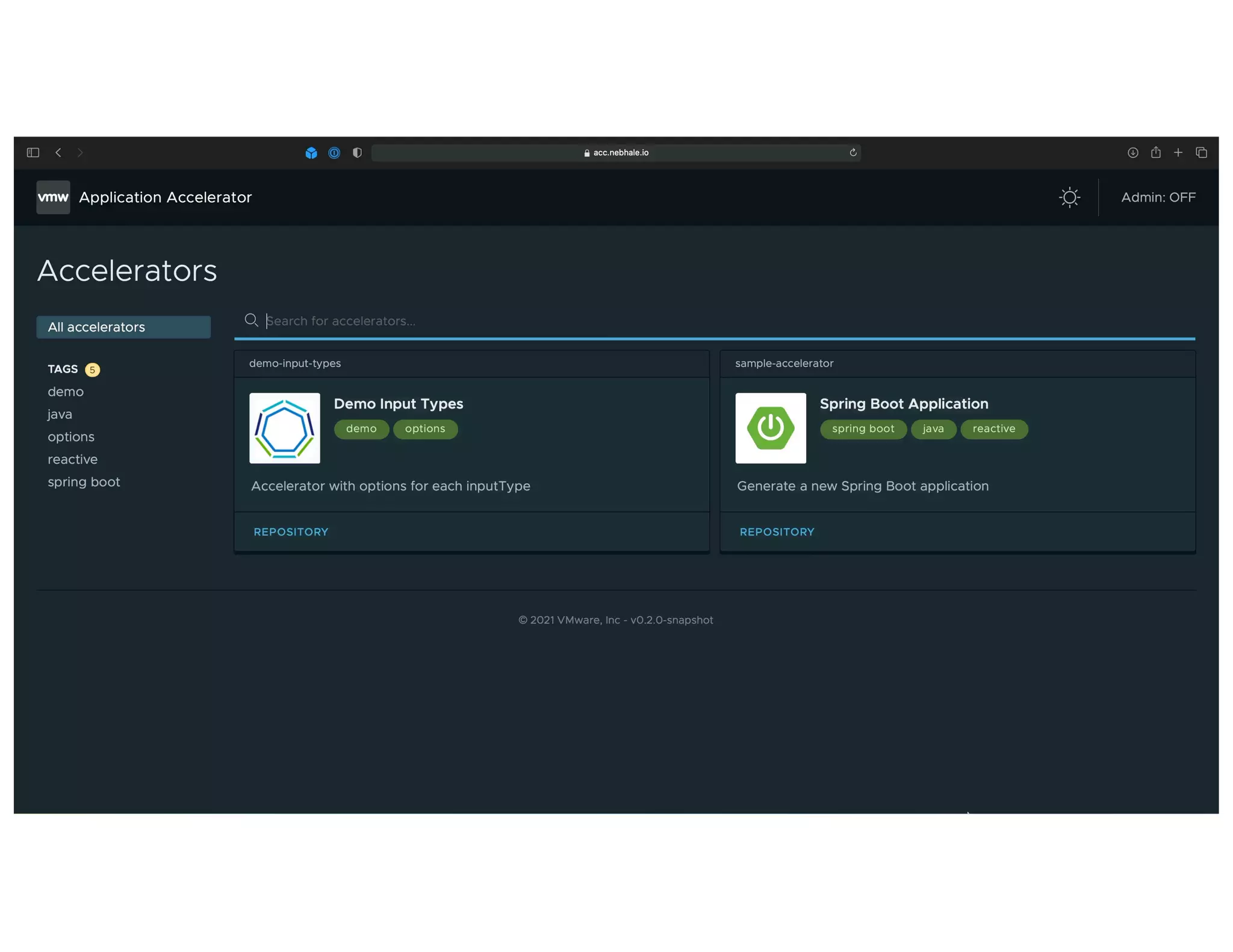Open the Safari downloads icon
The image size is (1233, 952).
1132,153
